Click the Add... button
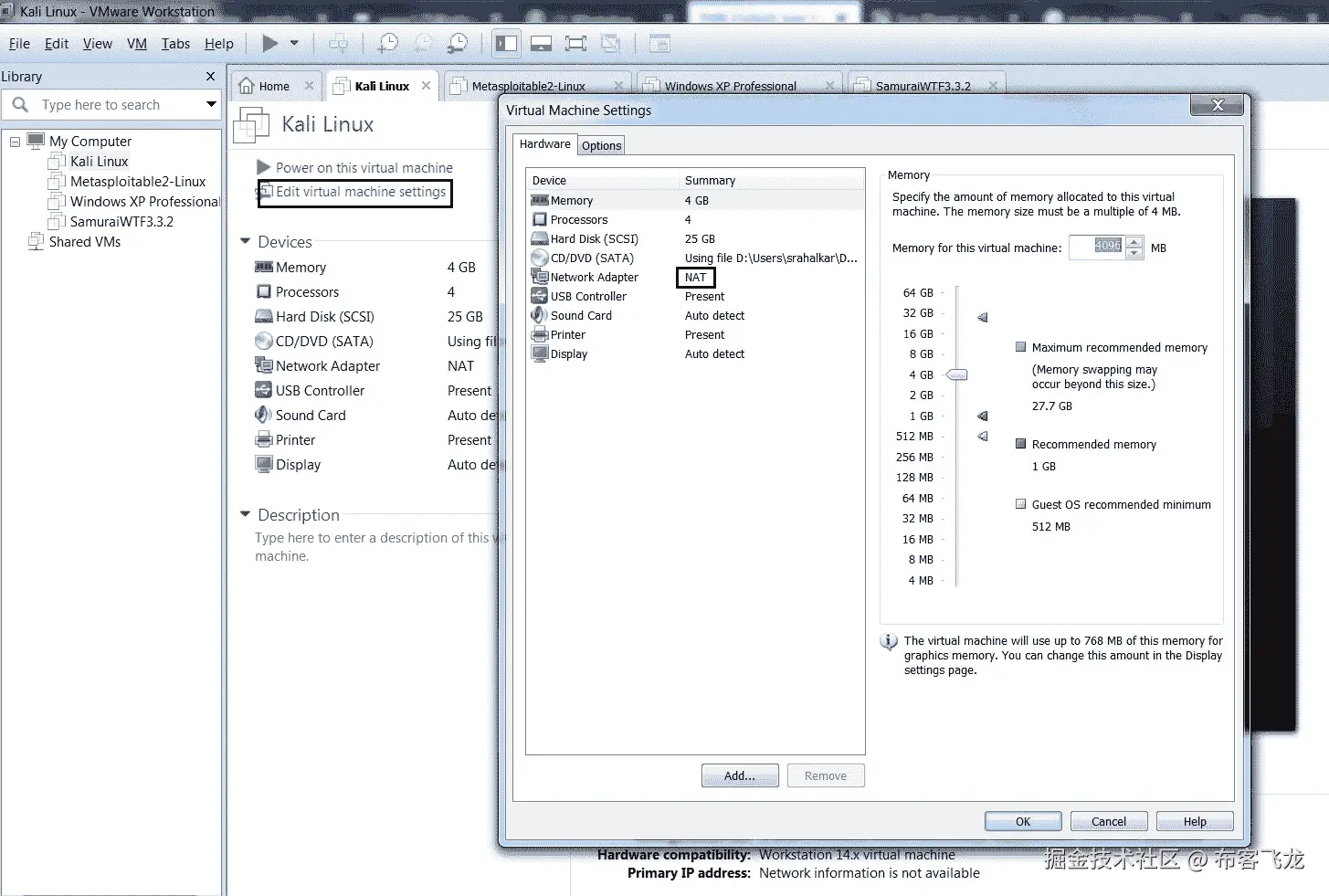 tap(740, 775)
